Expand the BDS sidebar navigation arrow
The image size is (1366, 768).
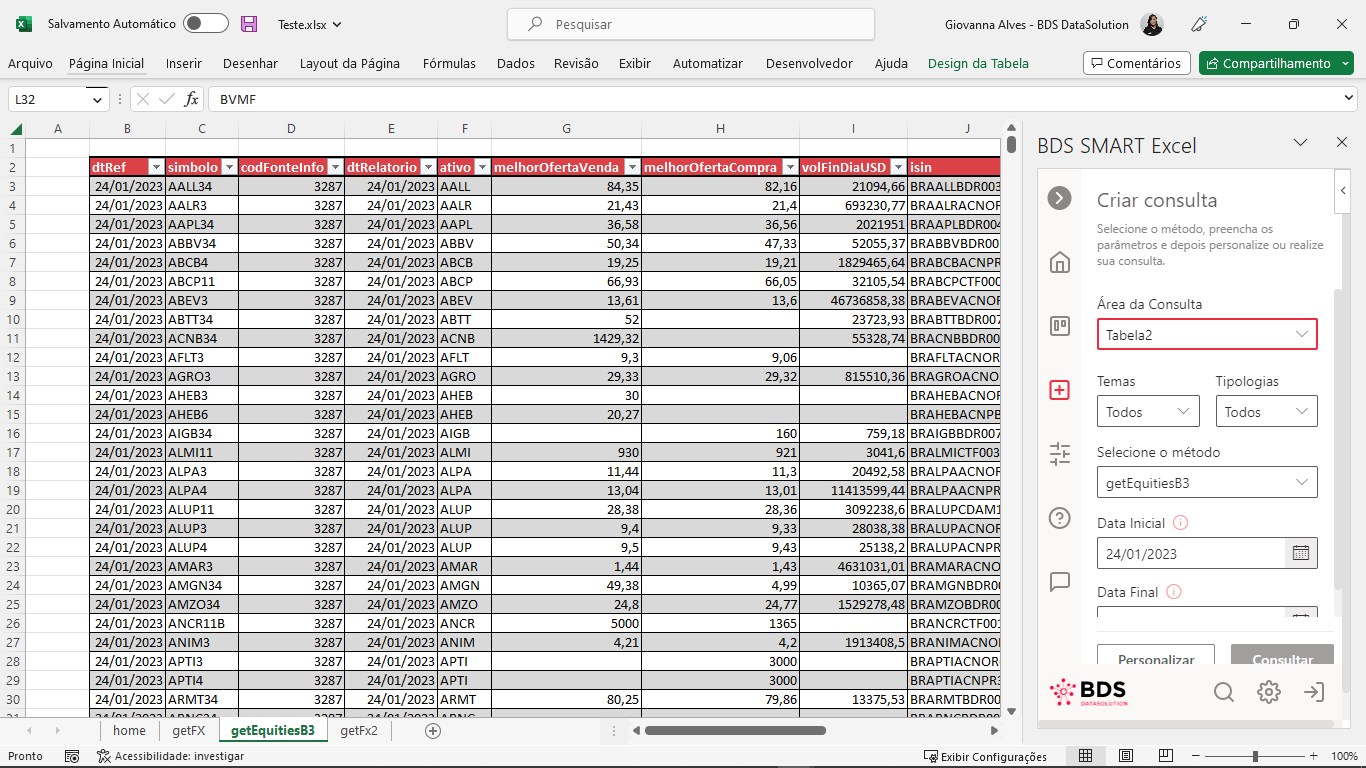click(1059, 198)
